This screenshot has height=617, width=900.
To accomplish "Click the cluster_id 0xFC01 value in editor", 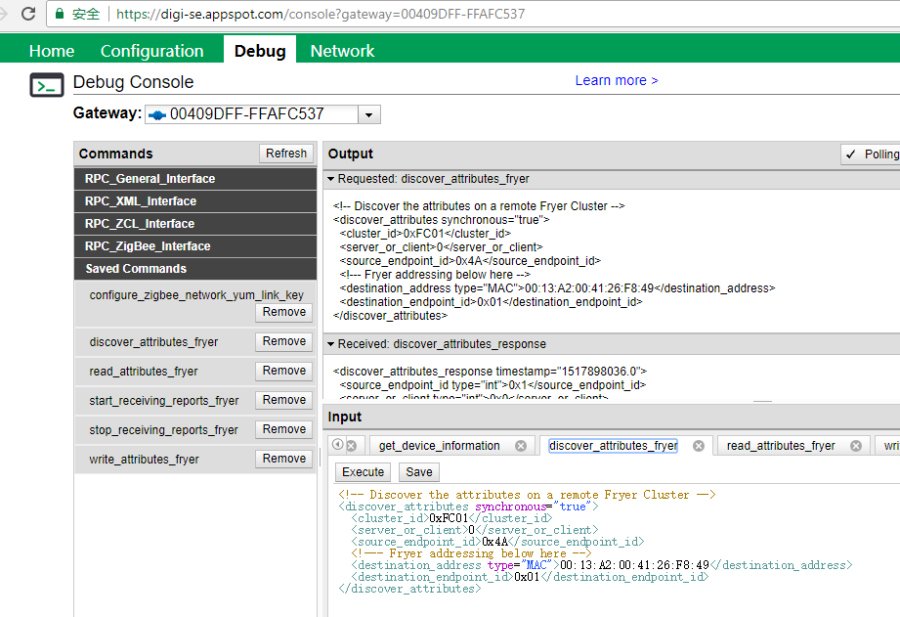I will [x=449, y=518].
